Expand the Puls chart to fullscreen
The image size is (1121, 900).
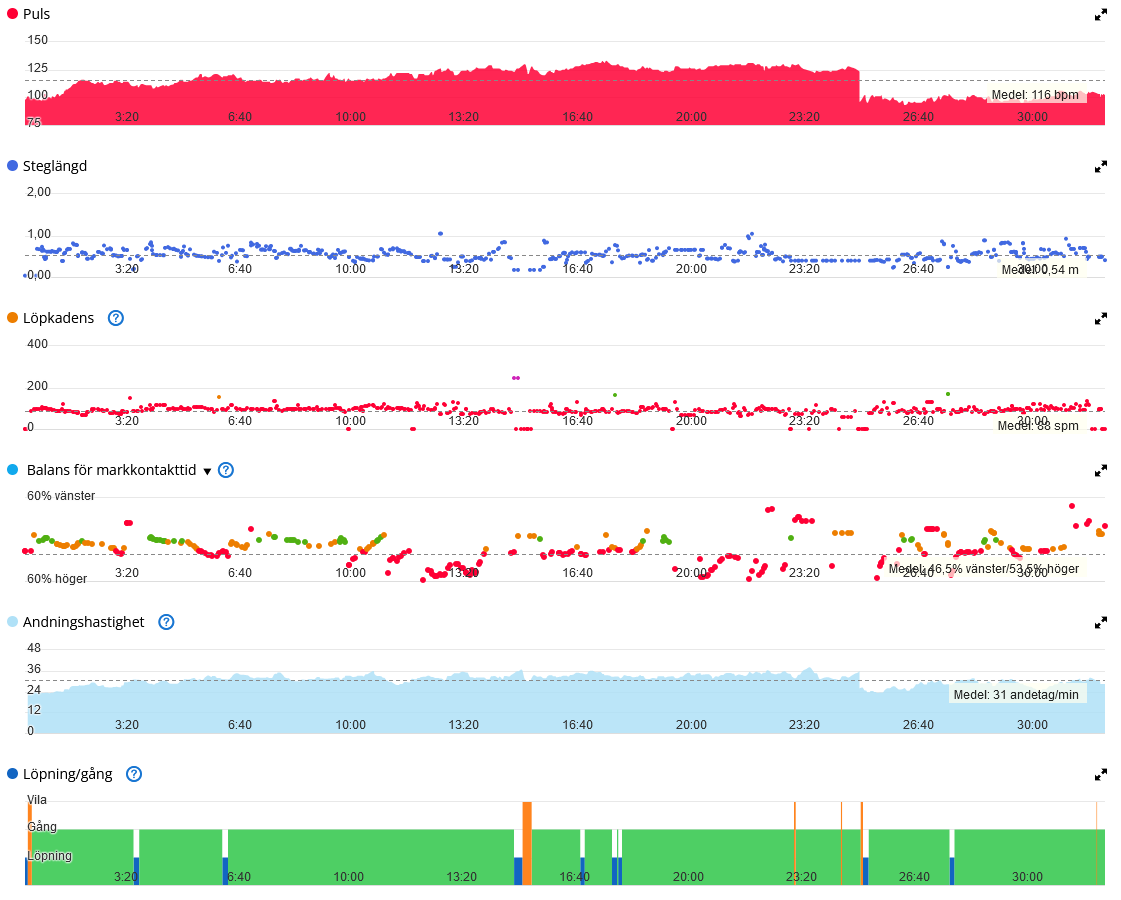pyautogui.click(x=1101, y=15)
